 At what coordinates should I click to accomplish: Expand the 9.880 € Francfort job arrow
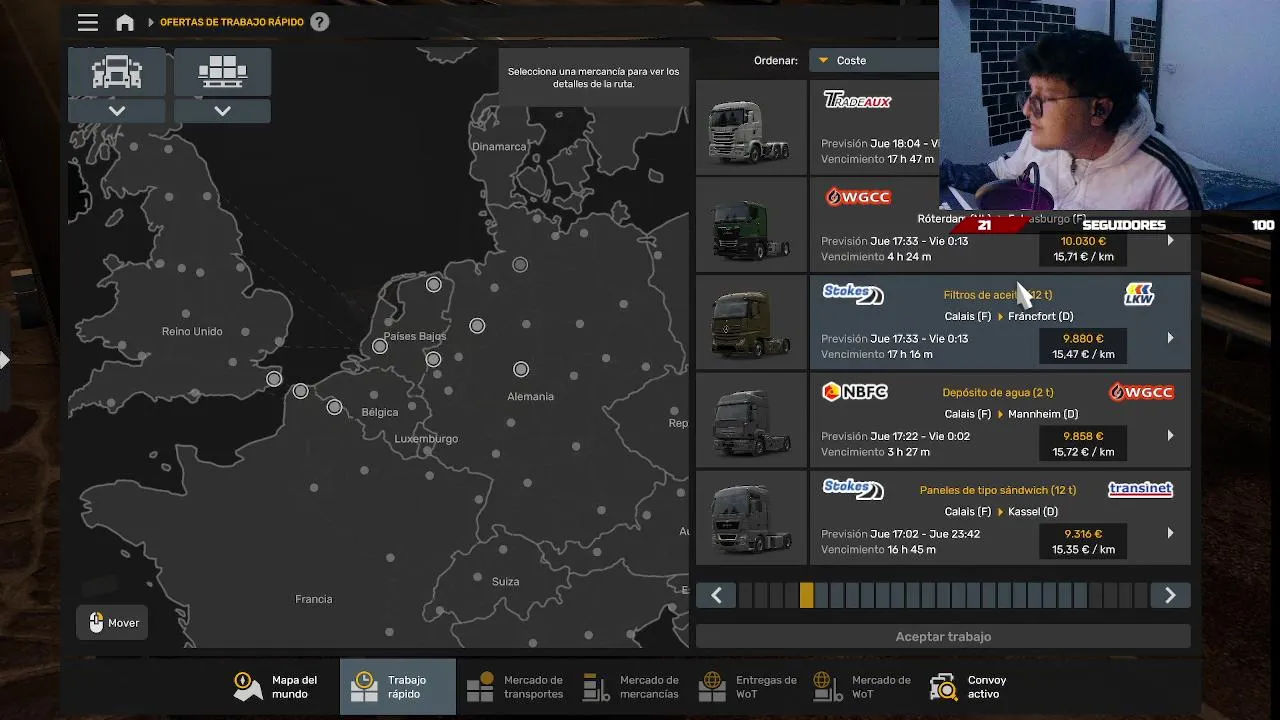tap(1170, 338)
